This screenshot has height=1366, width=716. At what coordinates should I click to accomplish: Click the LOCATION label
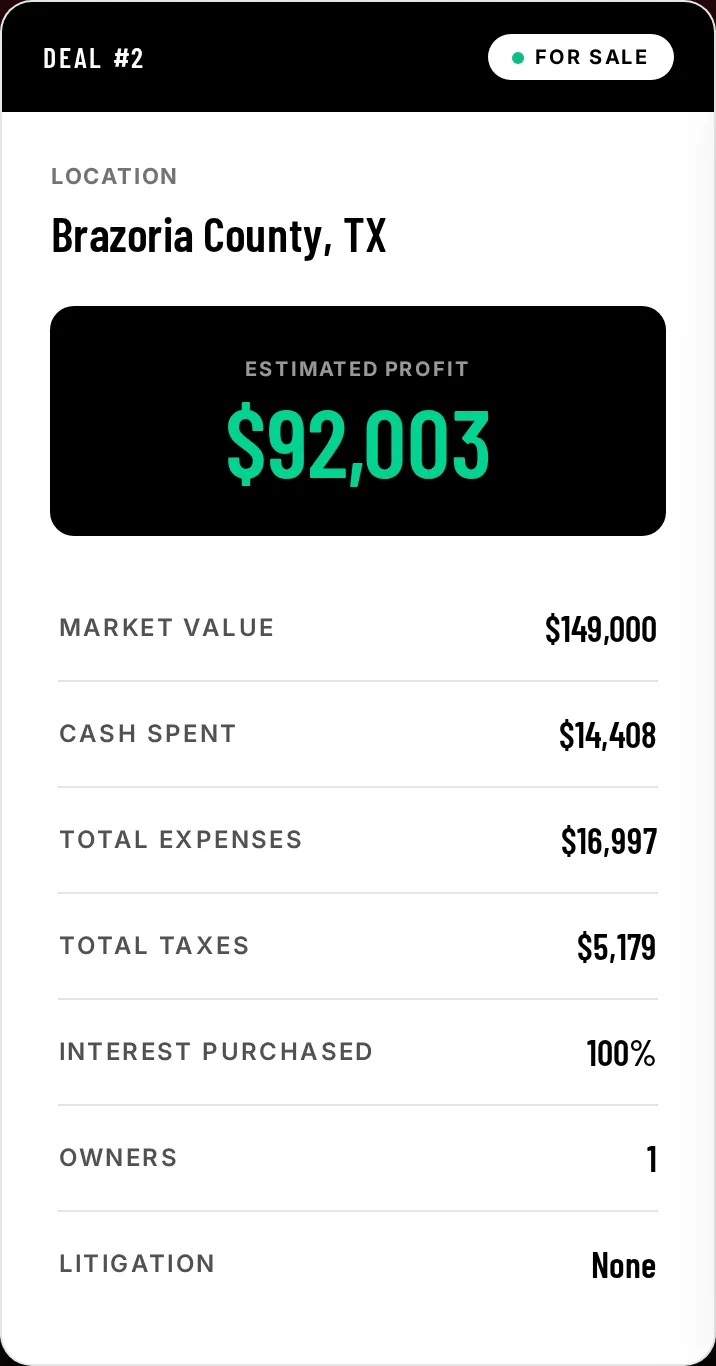point(114,177)
